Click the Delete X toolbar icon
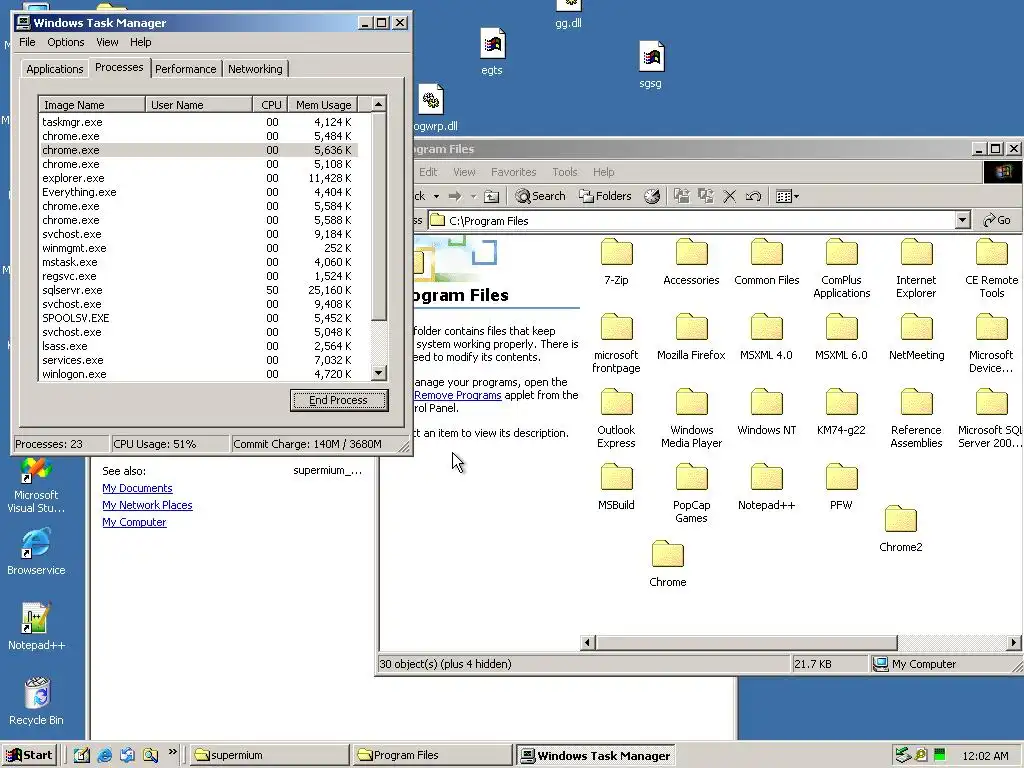Image resolution: width=1024 pixels, height=768 pixels. (x=729, y=196)
